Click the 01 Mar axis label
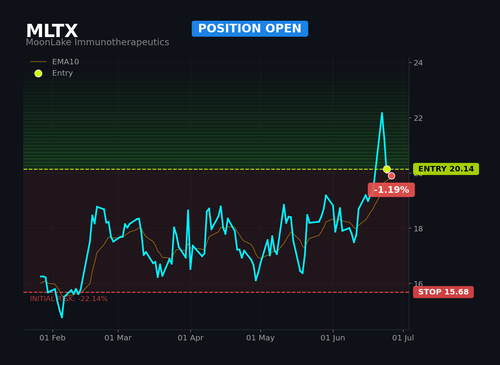Screen dimensions: 500x365 pos(118,338)
